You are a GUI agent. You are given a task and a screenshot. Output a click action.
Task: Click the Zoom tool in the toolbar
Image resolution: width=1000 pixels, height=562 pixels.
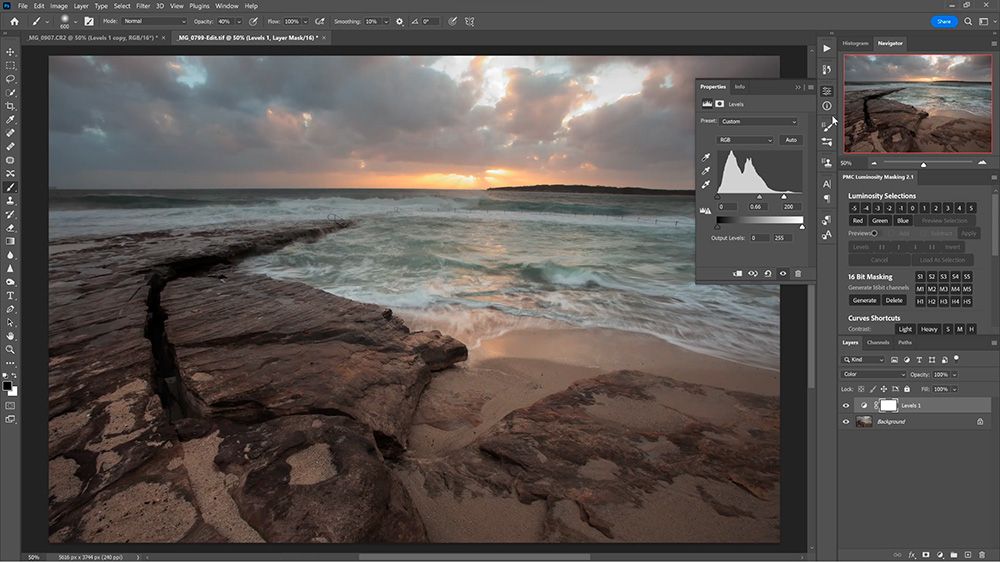pos(11,349)
